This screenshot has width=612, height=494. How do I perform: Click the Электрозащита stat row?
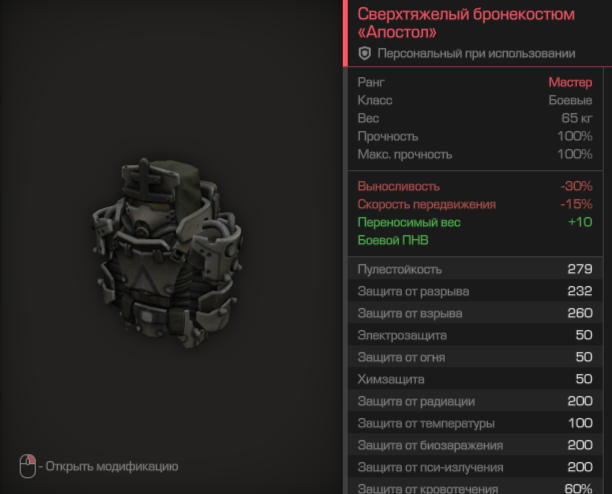(475, 335)
